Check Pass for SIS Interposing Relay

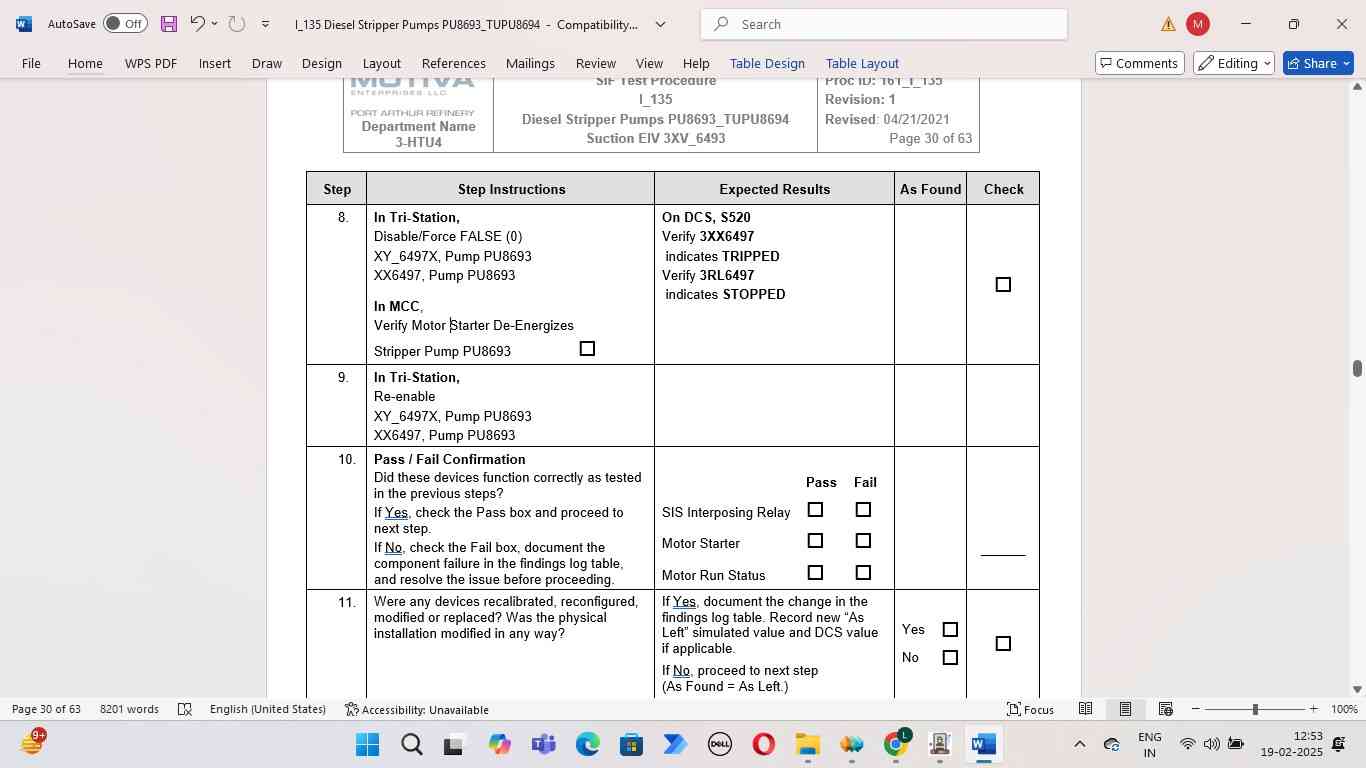pos(815,510)
